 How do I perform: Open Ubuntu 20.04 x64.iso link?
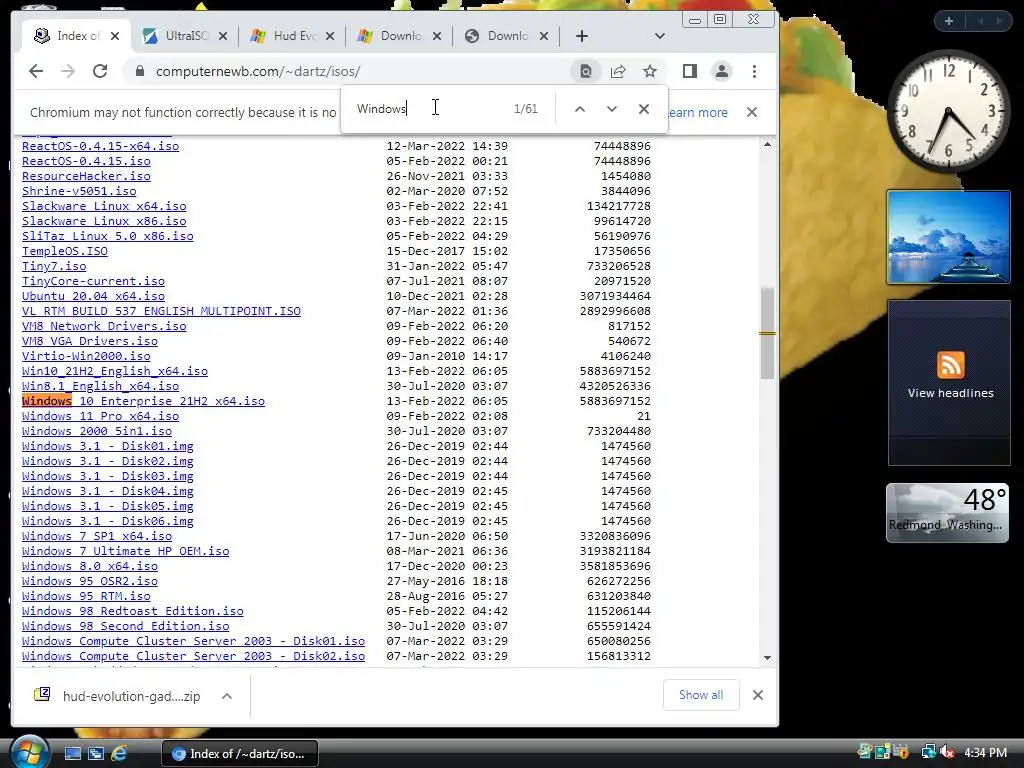coord(93,296)
